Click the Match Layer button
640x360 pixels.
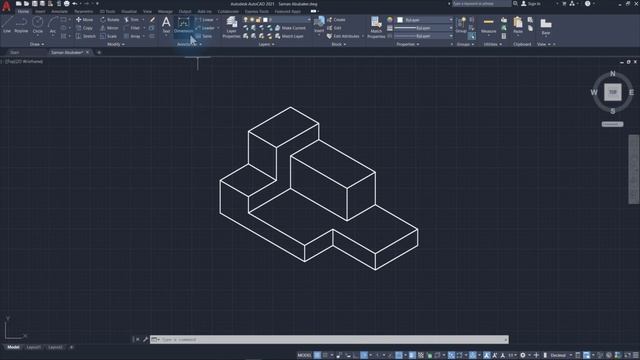pyautogui.click(x=289, y=36)
